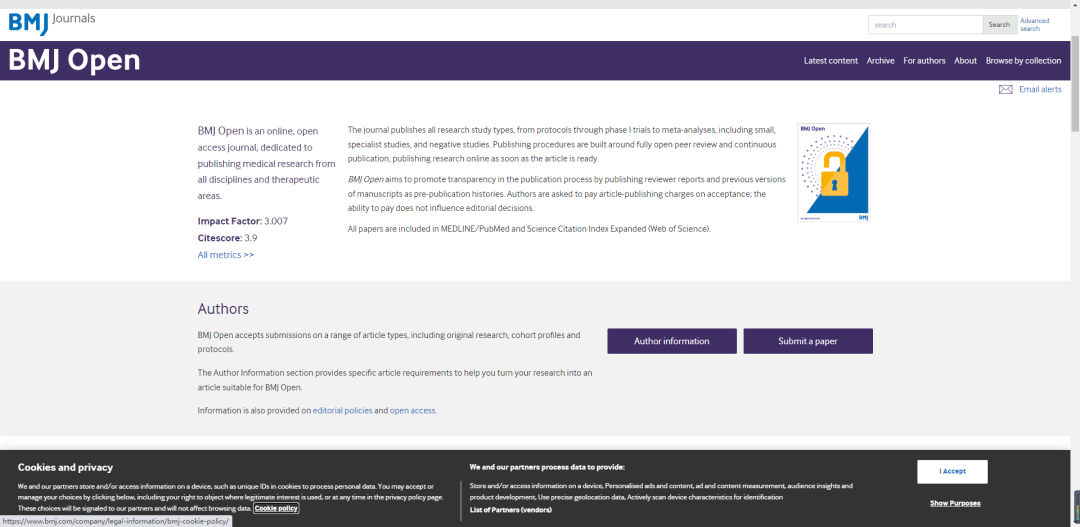Accept cookies with I Accept button
This screenshot has height=527, width=1080.
pyautogui.click(x=952, y=472)
